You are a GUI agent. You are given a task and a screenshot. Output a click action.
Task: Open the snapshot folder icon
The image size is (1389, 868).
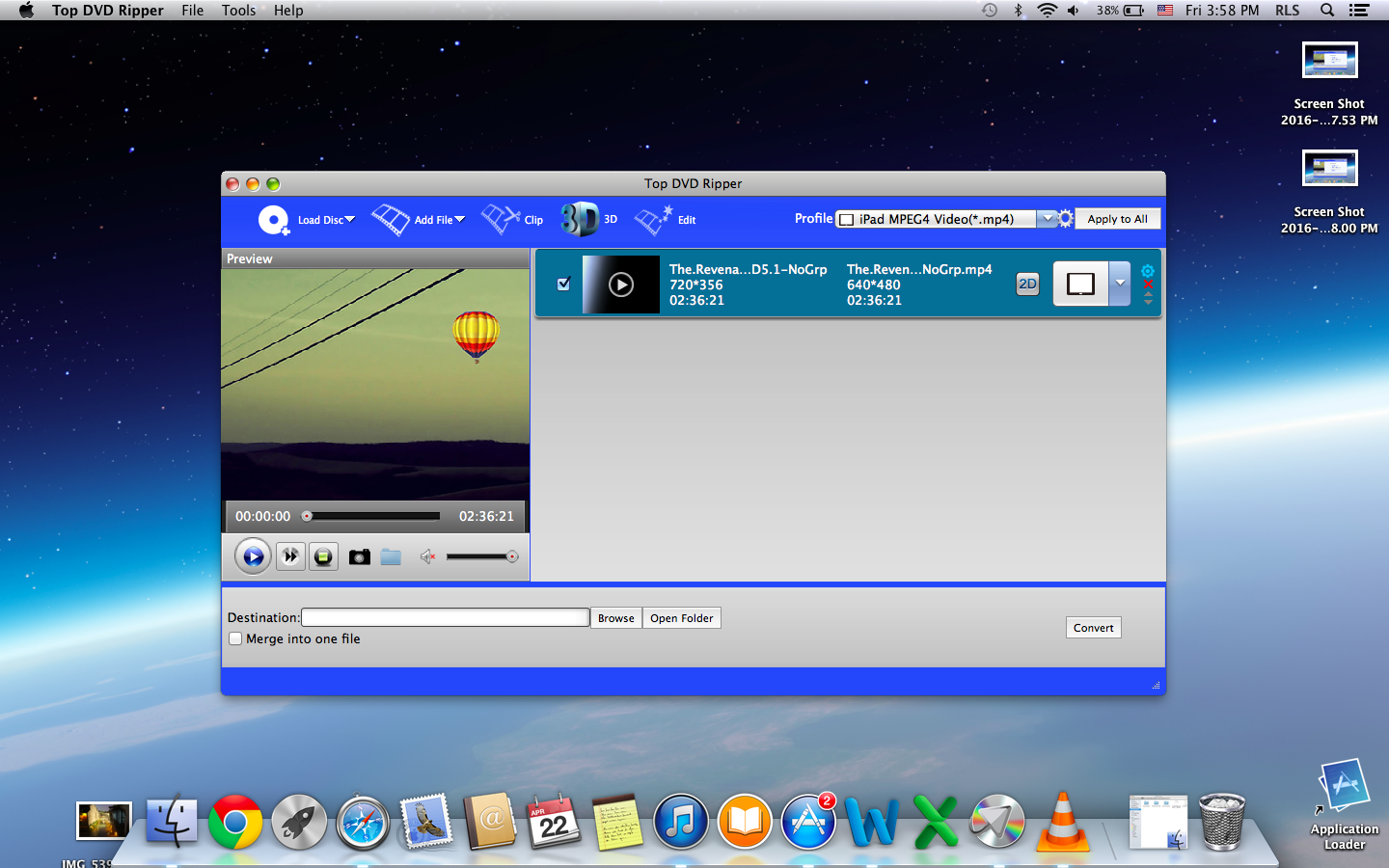point(391,556)
